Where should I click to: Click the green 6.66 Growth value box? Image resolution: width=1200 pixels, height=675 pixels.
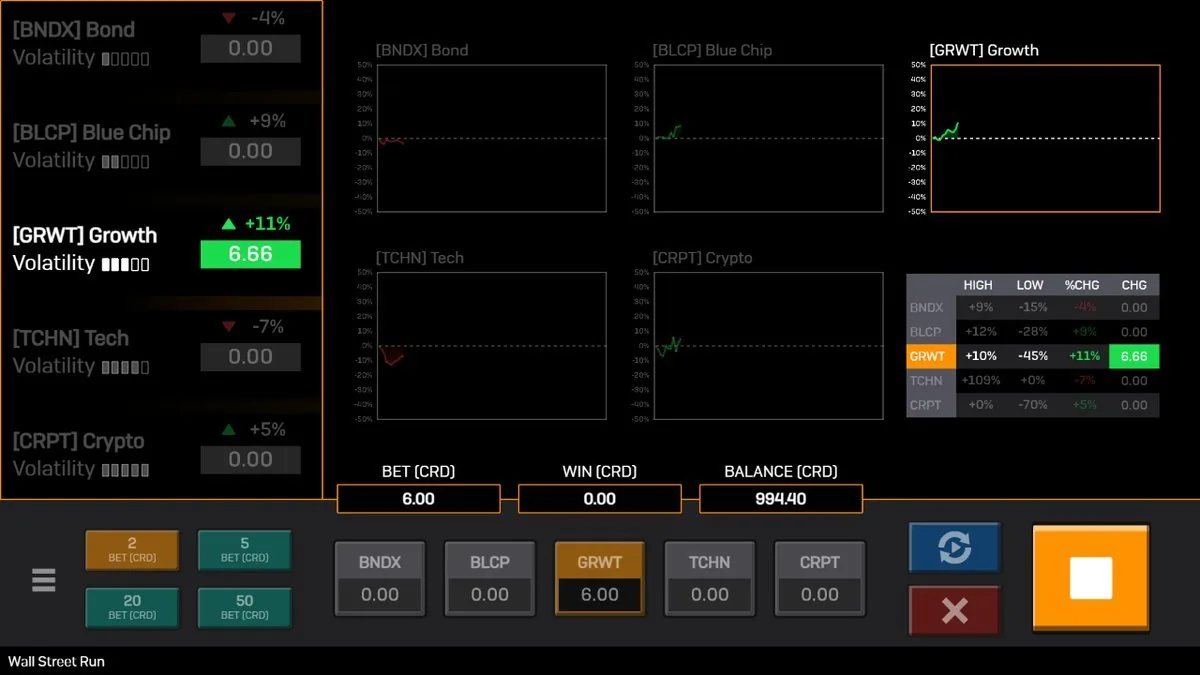point(250,254)
